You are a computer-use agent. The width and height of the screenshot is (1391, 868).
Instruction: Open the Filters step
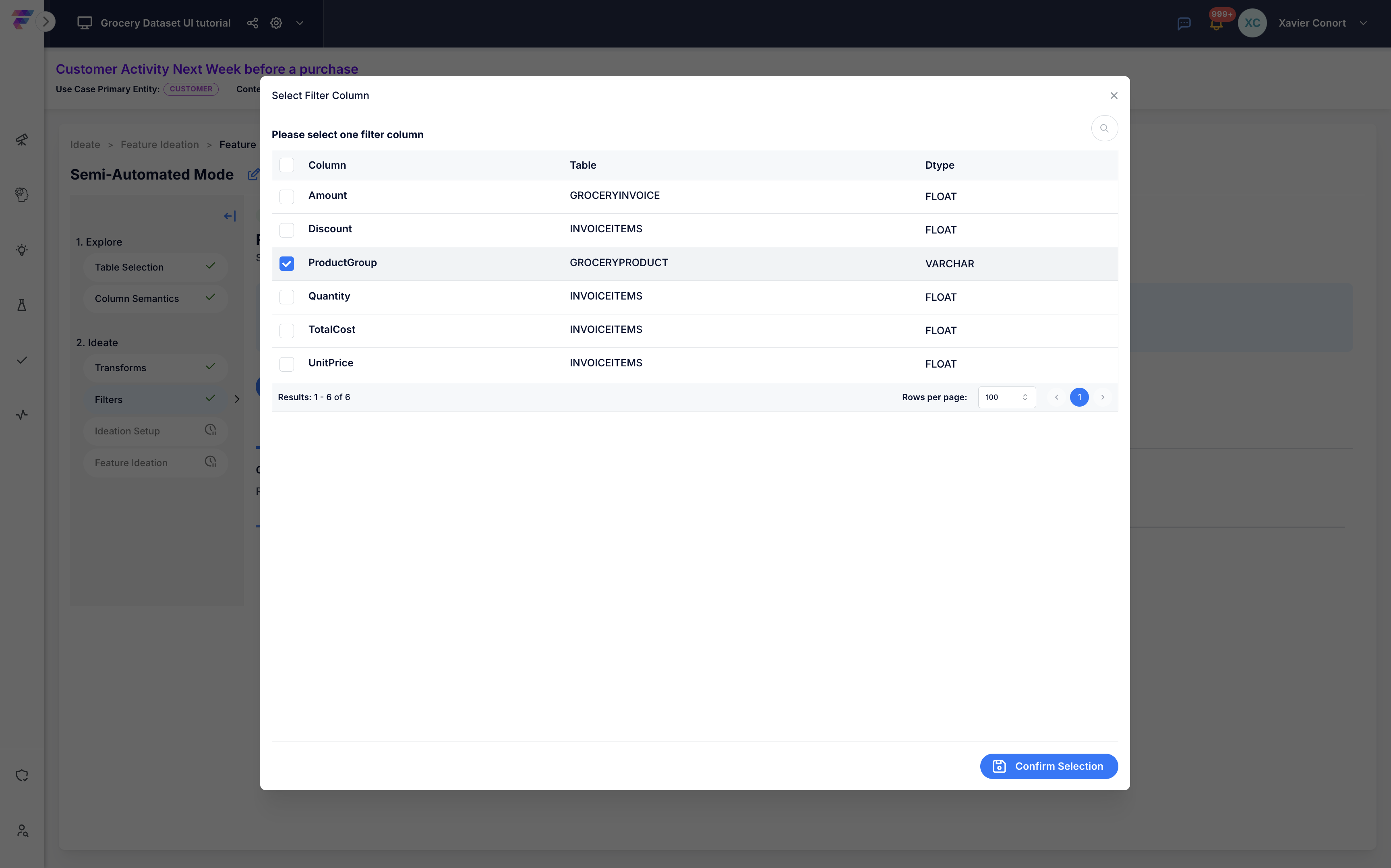[155, 399]
